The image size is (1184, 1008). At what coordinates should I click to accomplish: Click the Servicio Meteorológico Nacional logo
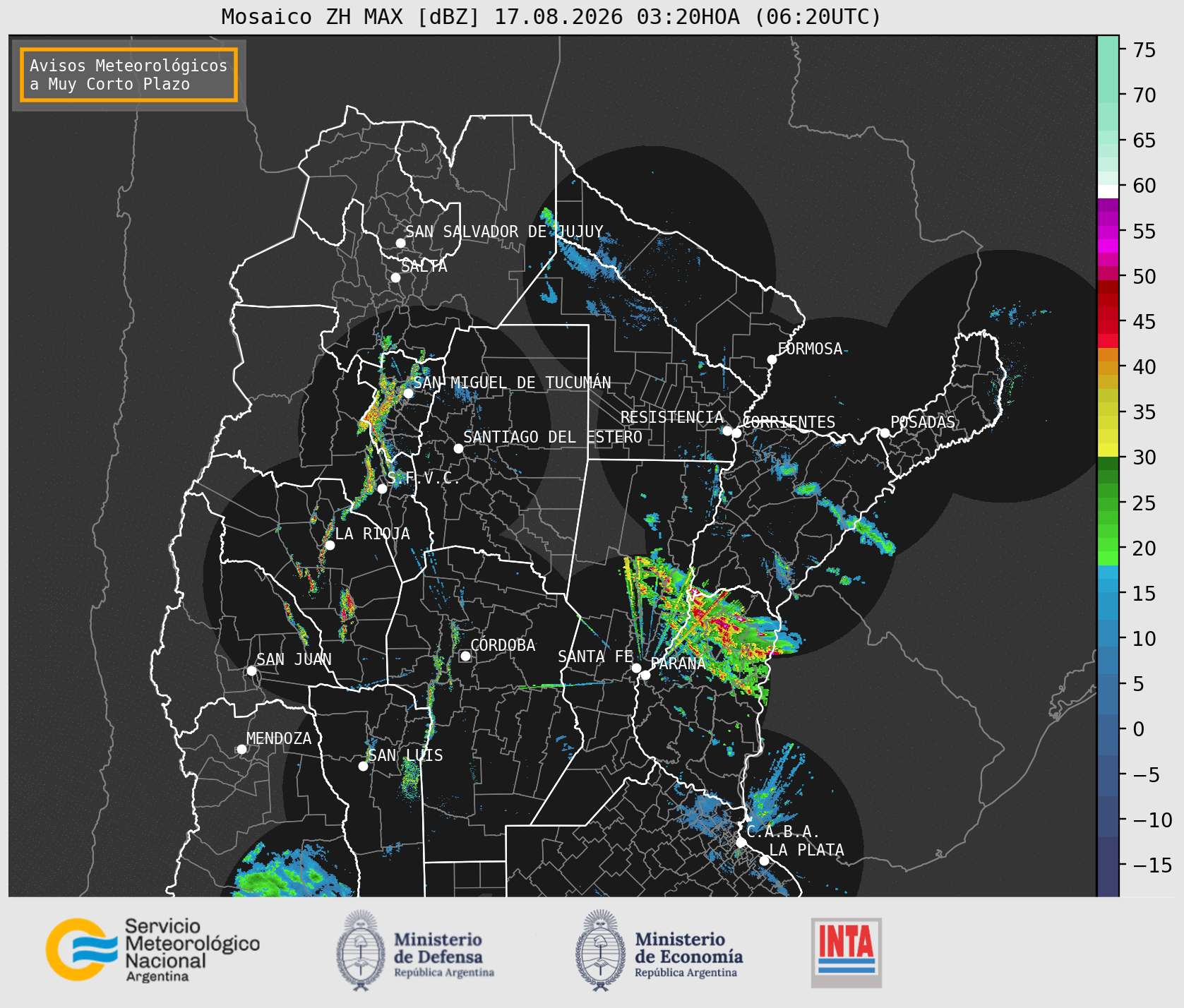tap(153, 949)
